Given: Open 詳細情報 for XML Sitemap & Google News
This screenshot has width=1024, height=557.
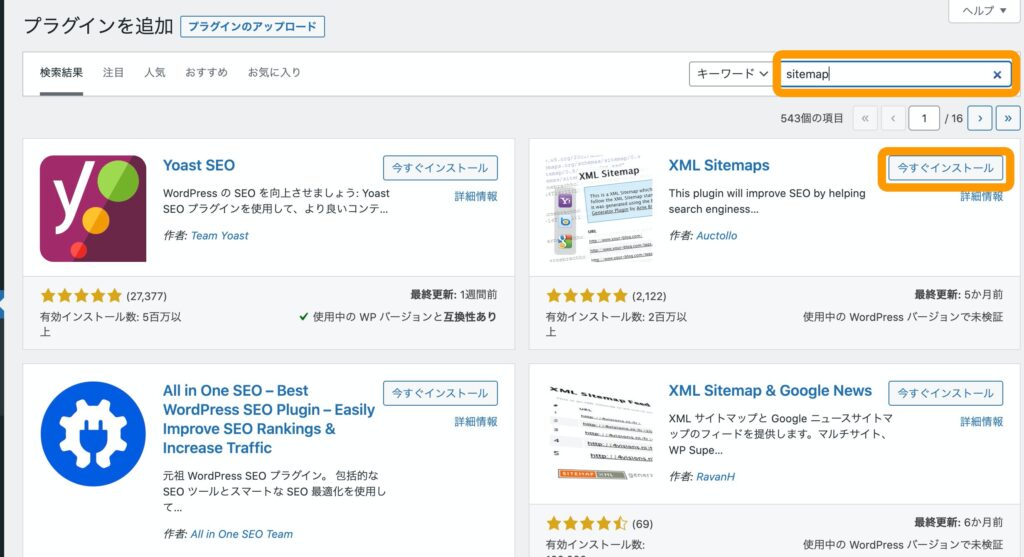Looking at the screenshot, I should 982,421.
